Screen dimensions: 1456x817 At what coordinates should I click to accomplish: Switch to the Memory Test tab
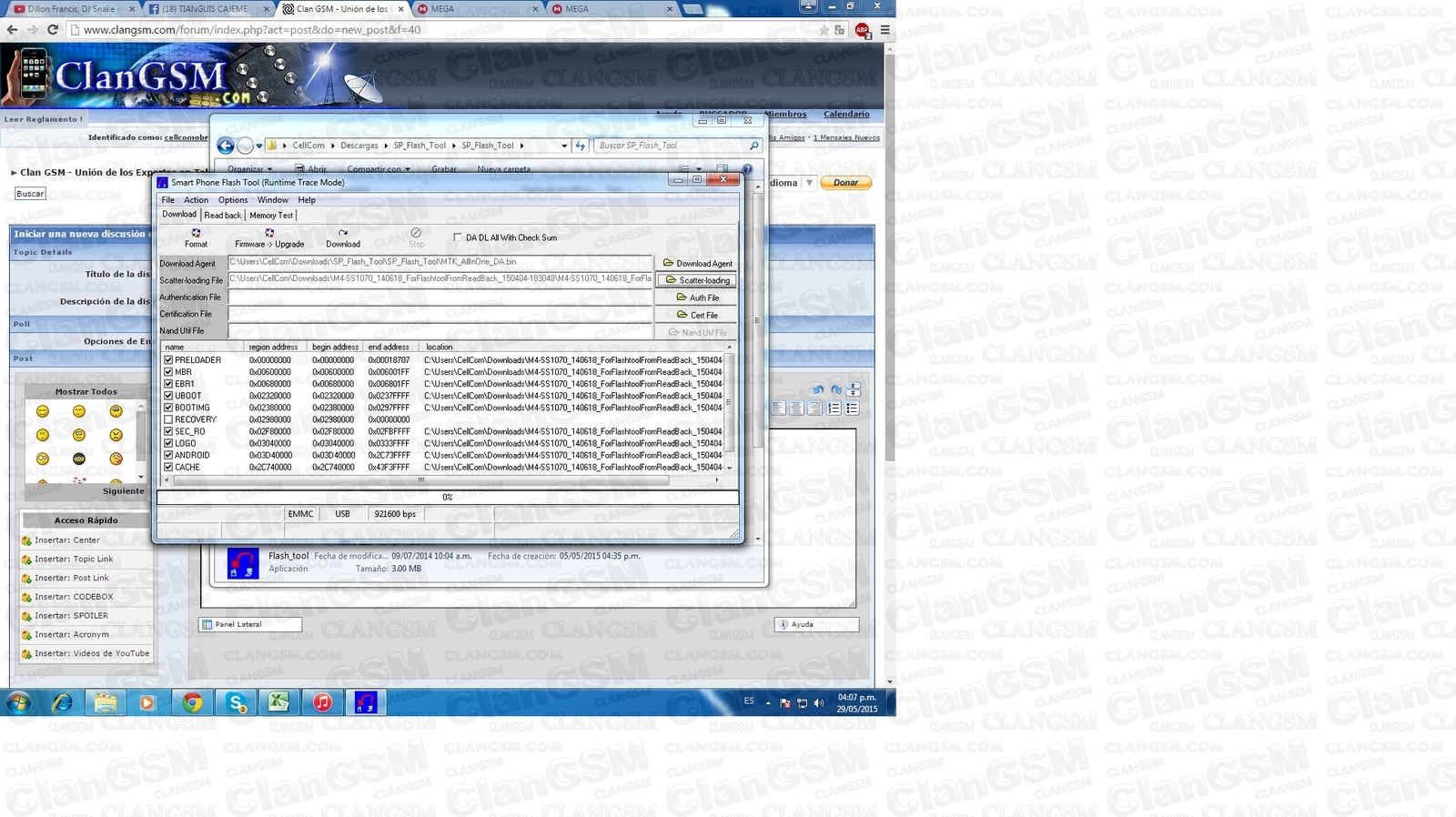click(x=271, y=216)
